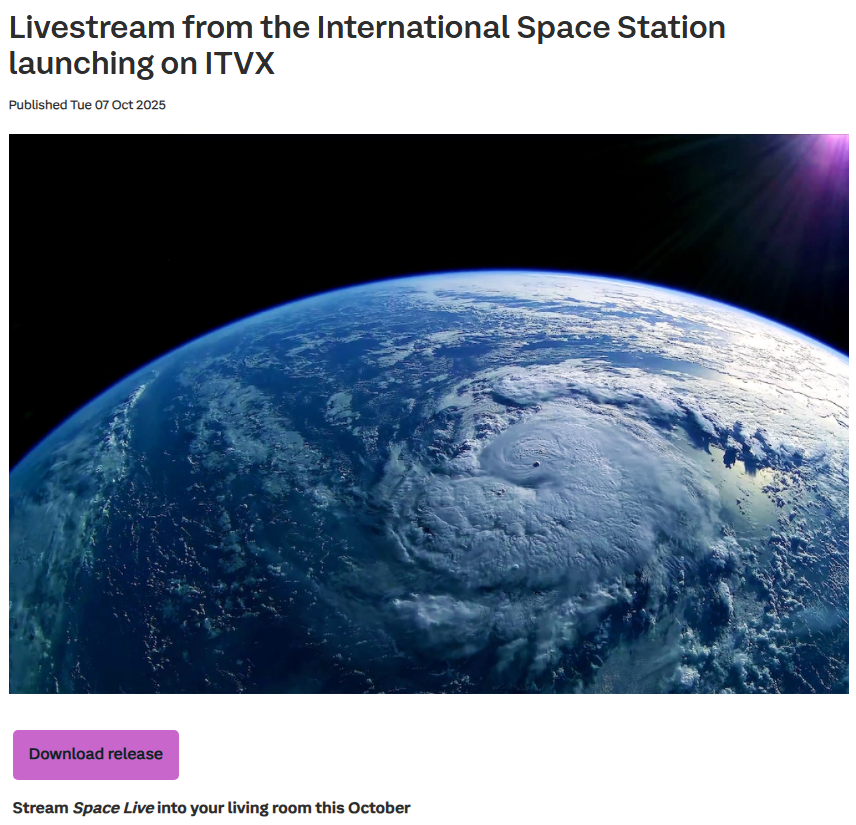
Task: Click the word October in the subtitle
Action: point(381,807)
